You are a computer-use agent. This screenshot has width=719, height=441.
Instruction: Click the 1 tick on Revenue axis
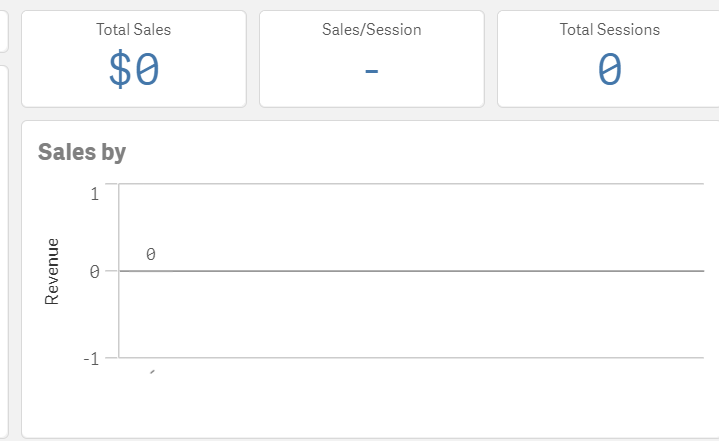click(x=94, y=193)
